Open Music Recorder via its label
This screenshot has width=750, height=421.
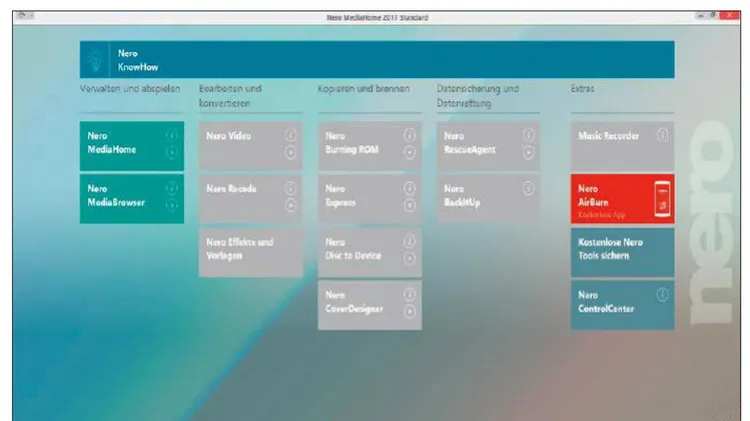coord(608,136)
